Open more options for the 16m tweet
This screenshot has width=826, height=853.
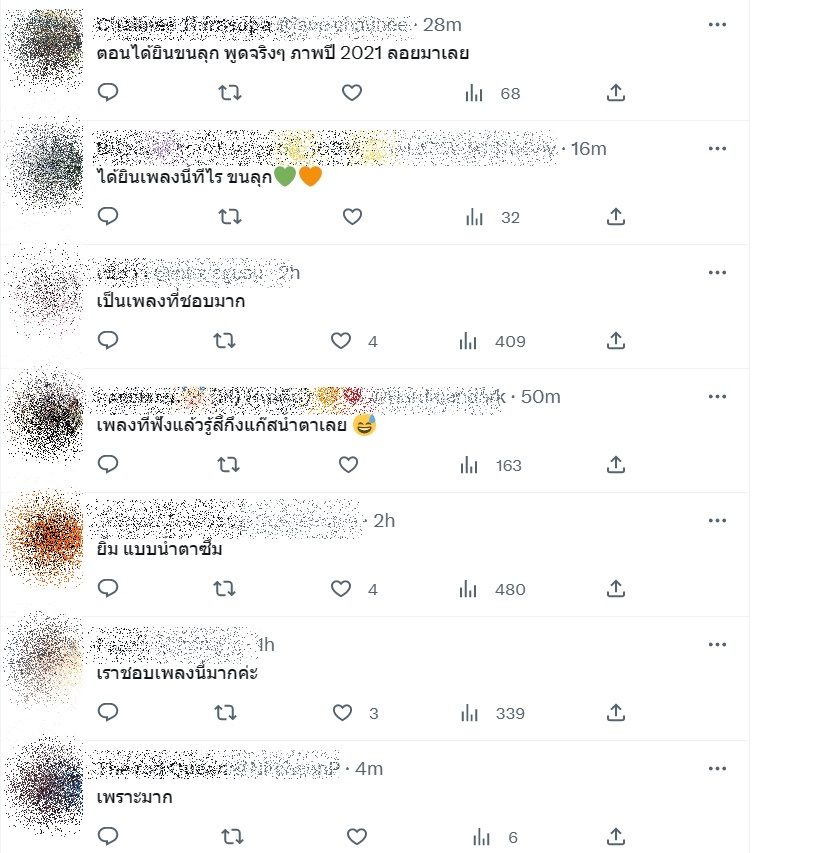point(717,149)
